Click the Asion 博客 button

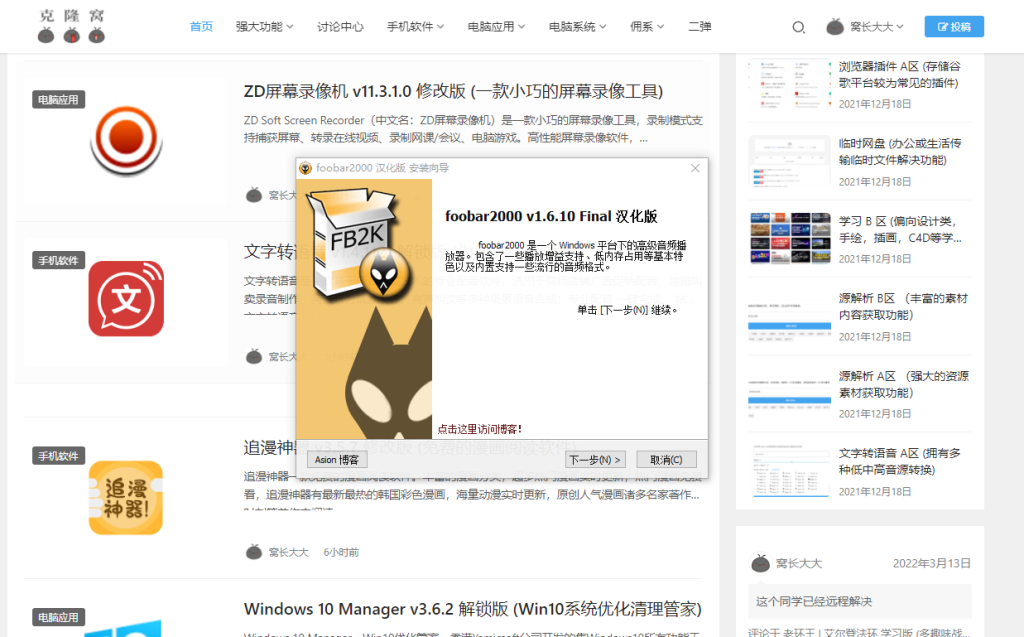click(x=337, y=459)
